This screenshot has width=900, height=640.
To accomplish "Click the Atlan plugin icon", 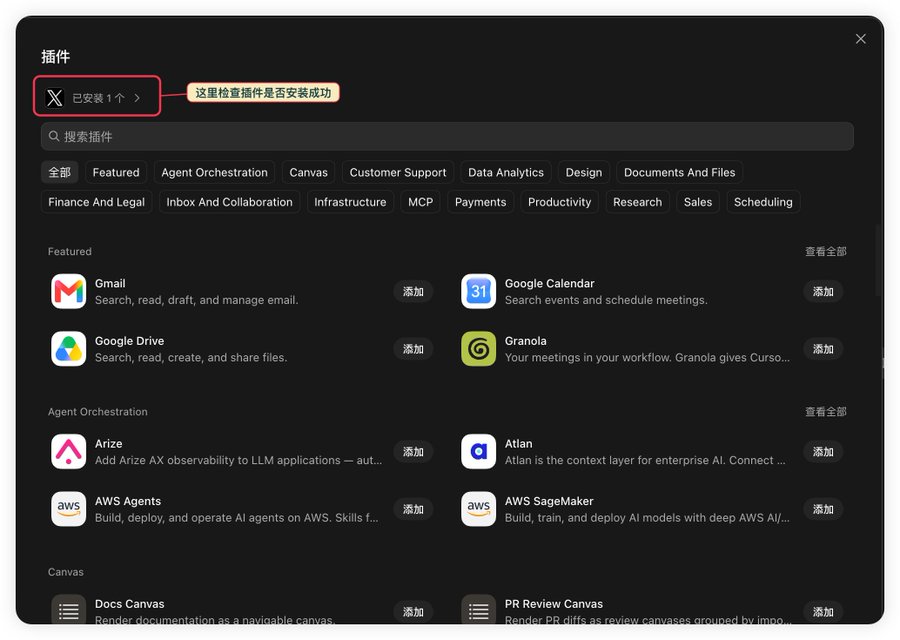I will coord(478,452).
